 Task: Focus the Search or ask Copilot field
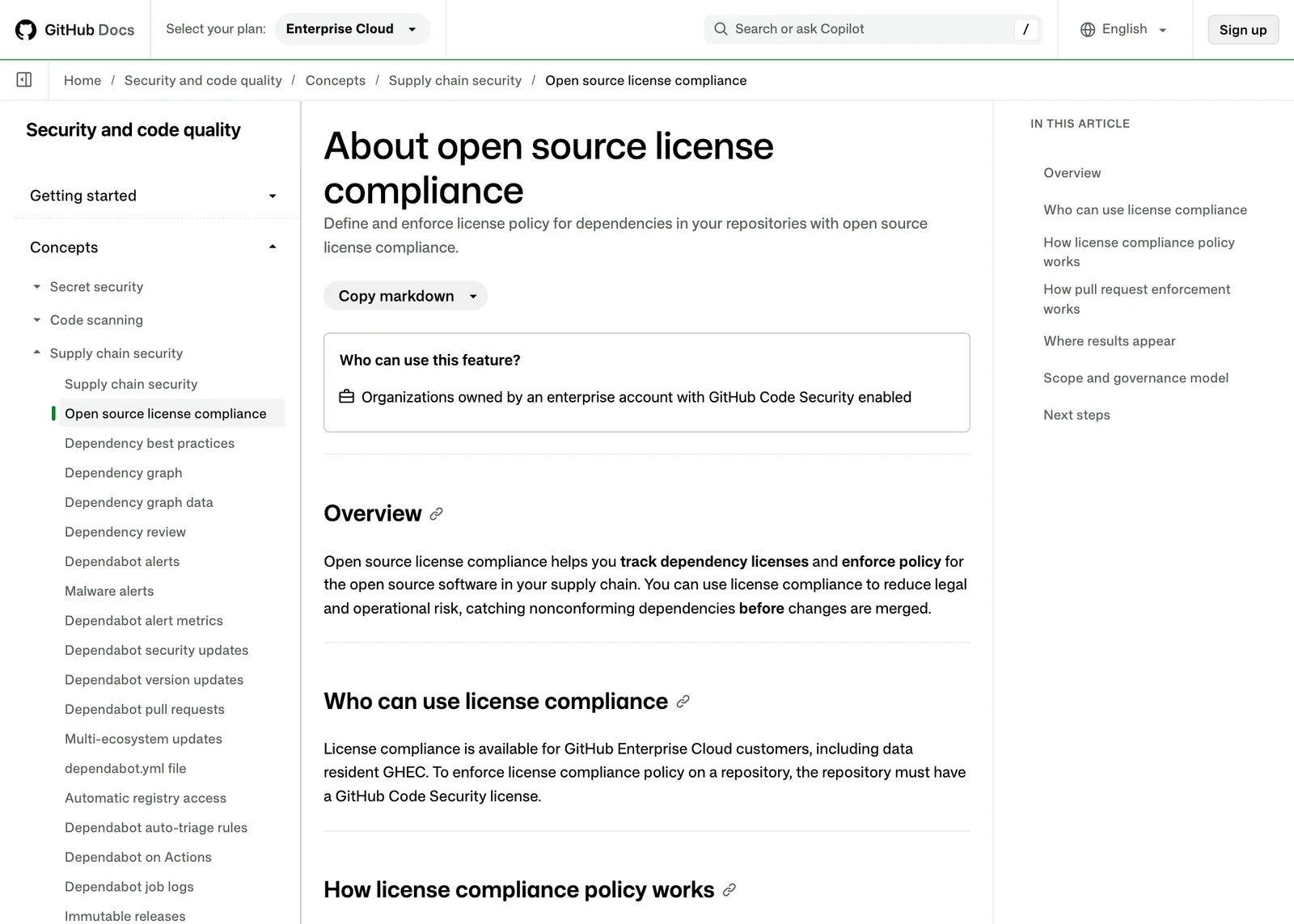pos(872,29)
